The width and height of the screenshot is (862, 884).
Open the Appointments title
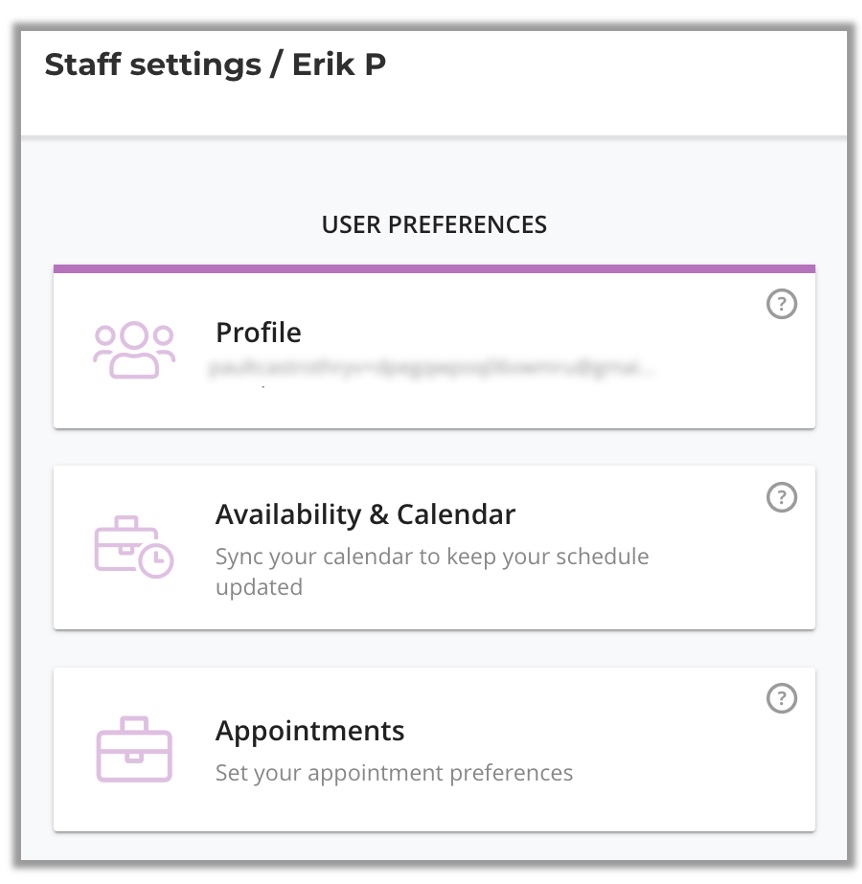tap(310, 731)
